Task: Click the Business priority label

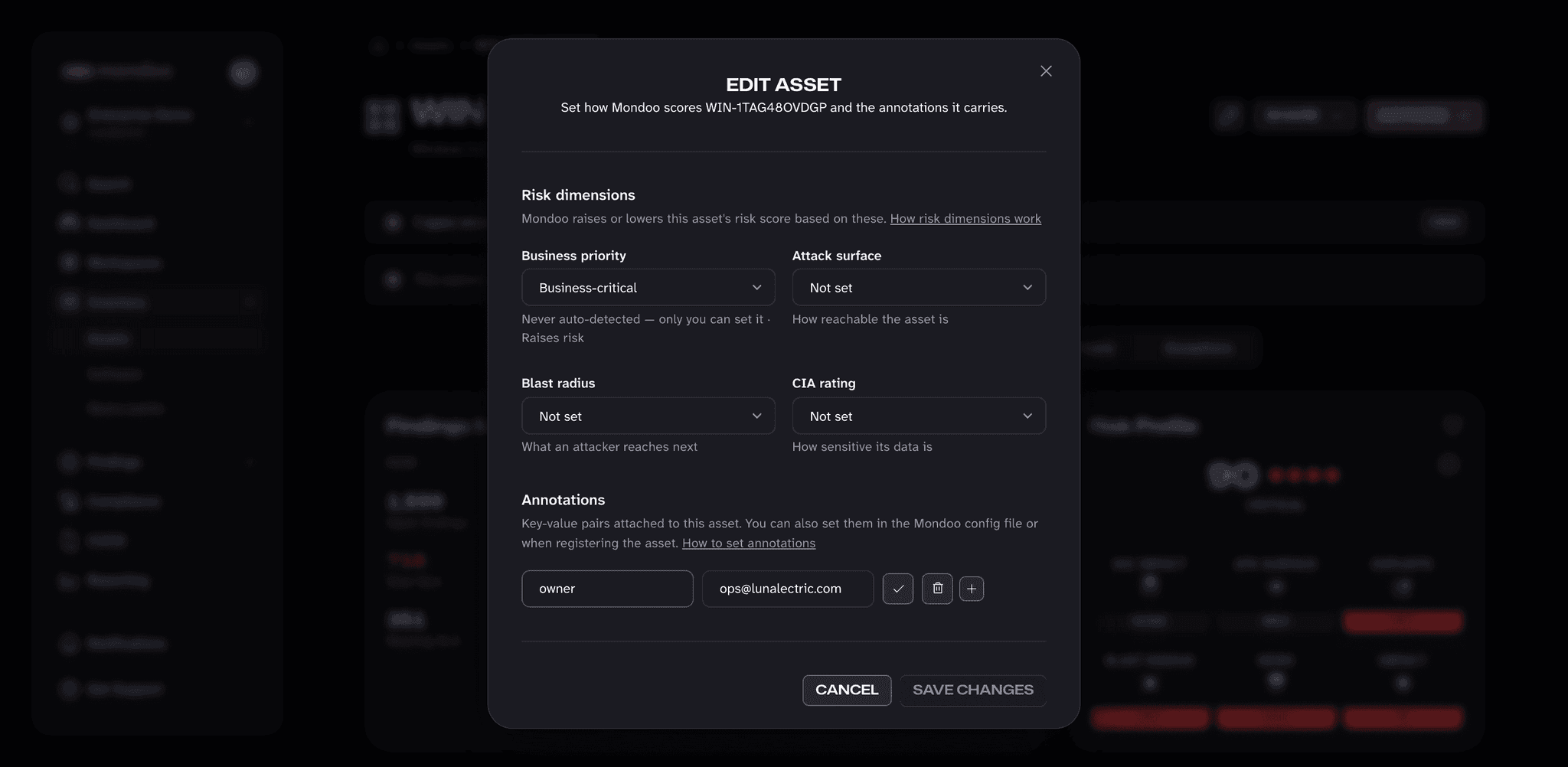Action: click(x=573, y=256)
